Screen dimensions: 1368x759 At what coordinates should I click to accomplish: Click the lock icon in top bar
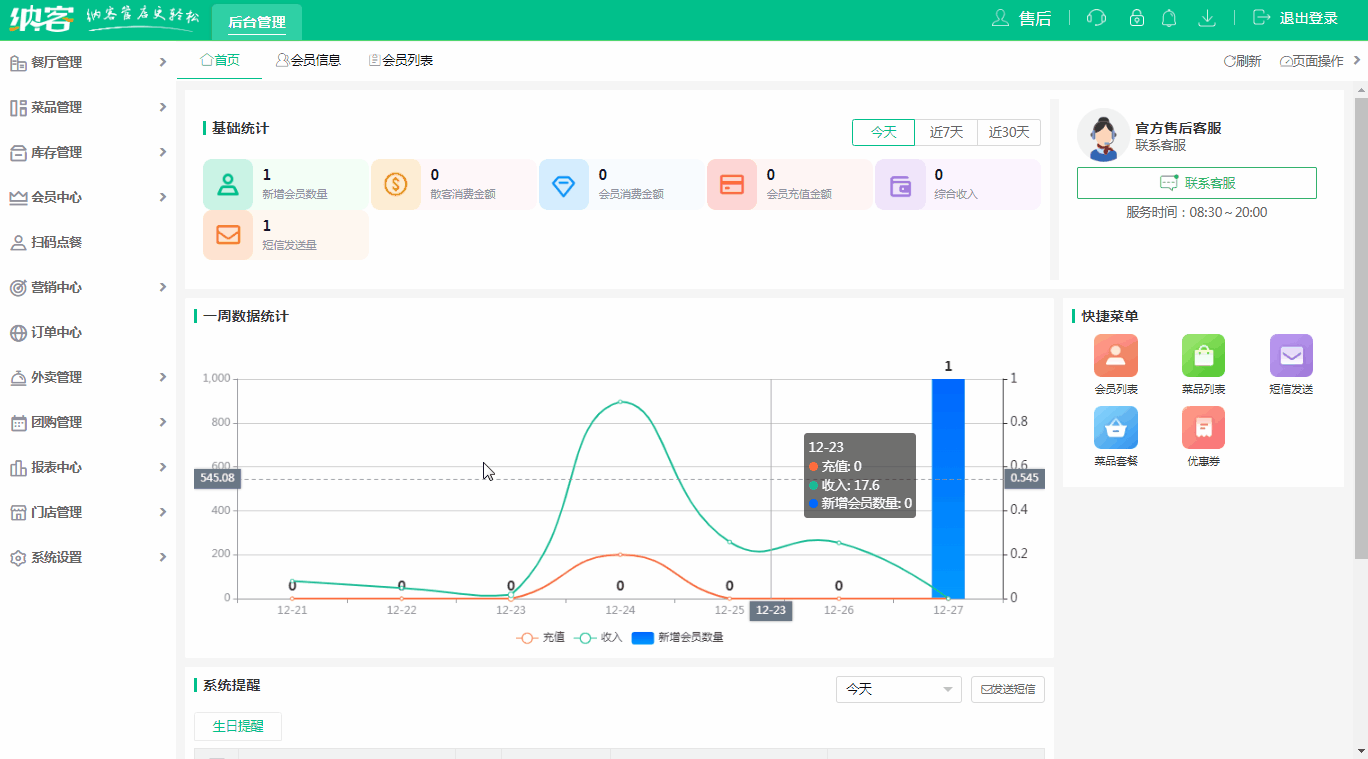point(1136,17)
